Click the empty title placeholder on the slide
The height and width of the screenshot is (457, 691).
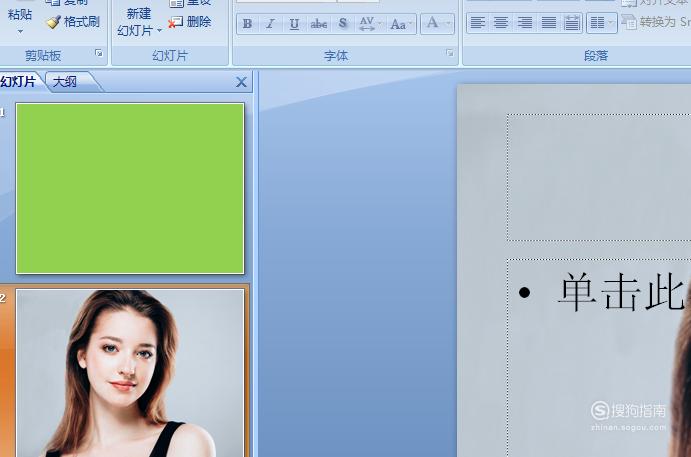coord(599,178)
